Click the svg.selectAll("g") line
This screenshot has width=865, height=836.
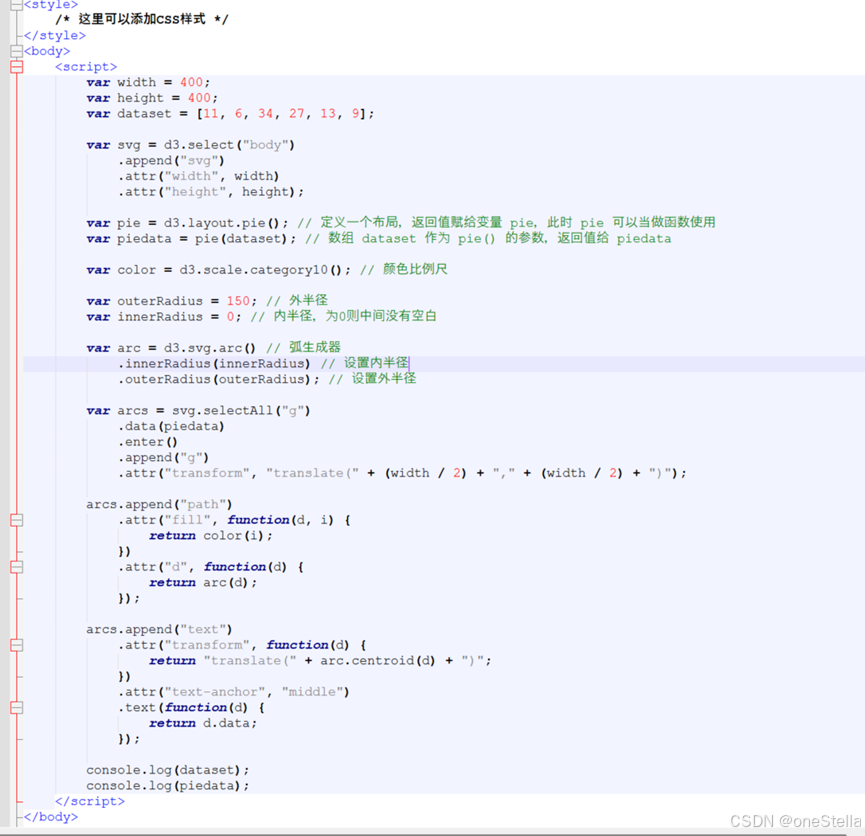[198, 411]
